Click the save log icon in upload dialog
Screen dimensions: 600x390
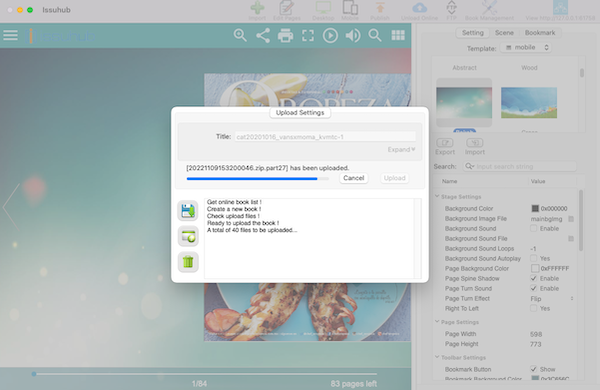tap(188, 211)
